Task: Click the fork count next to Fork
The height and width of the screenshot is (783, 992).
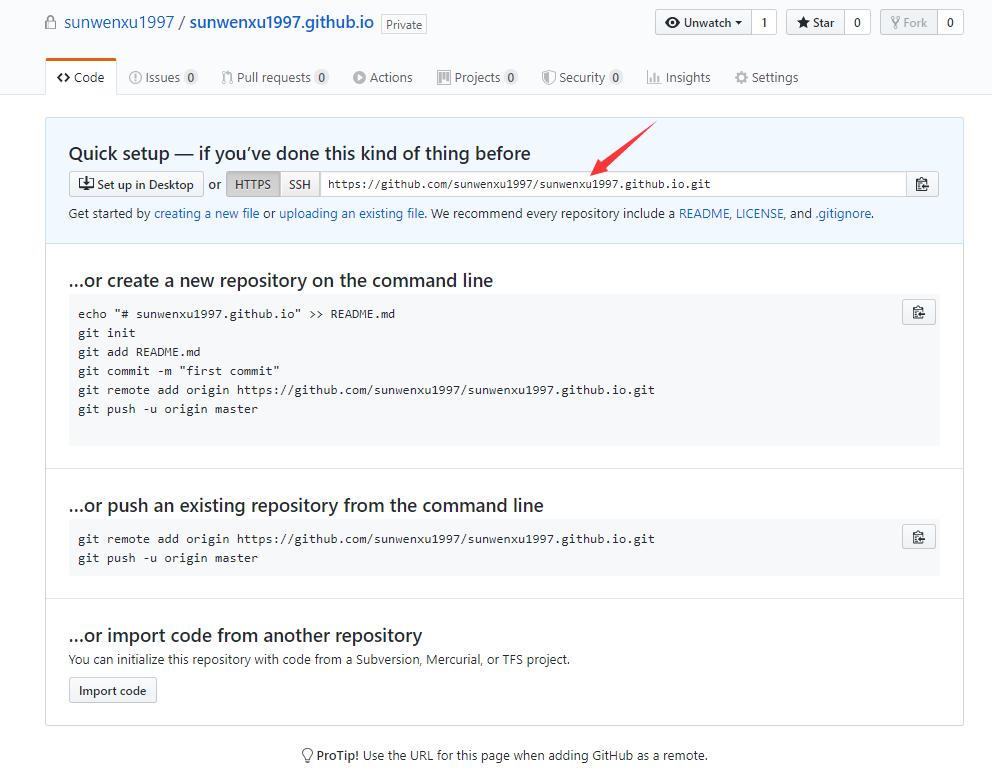Action: 950,23
